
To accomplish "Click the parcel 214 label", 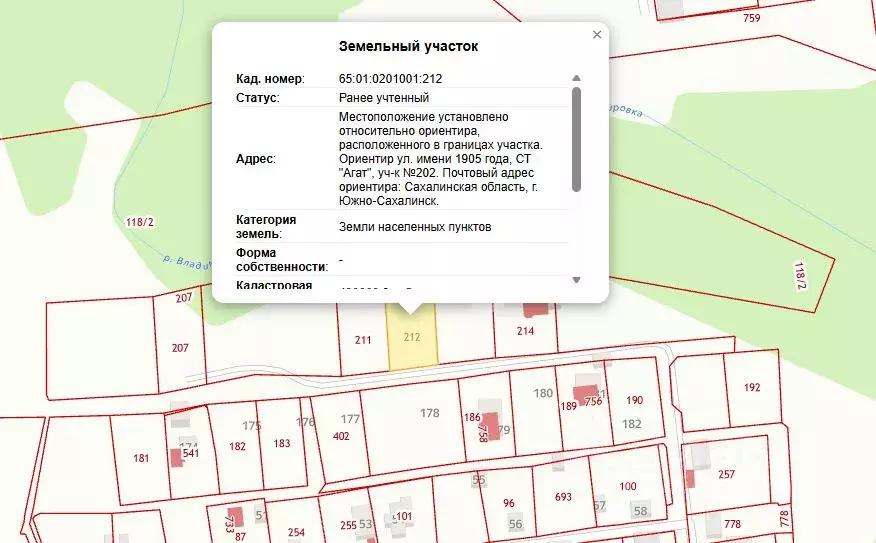I will (x=525, y=331).
